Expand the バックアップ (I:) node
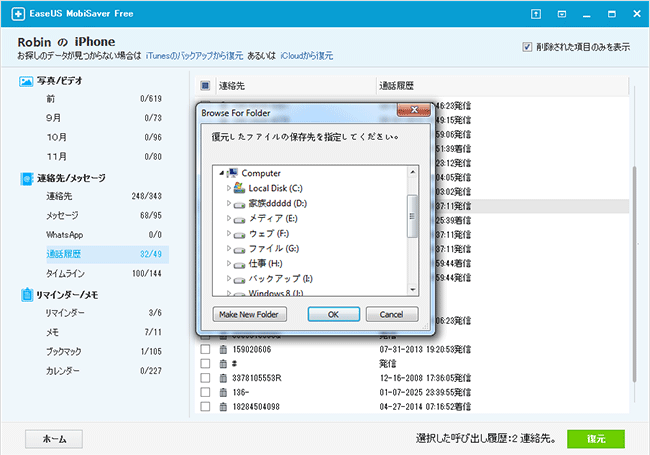This screenshot has width=650, height=455. point(228,278)
